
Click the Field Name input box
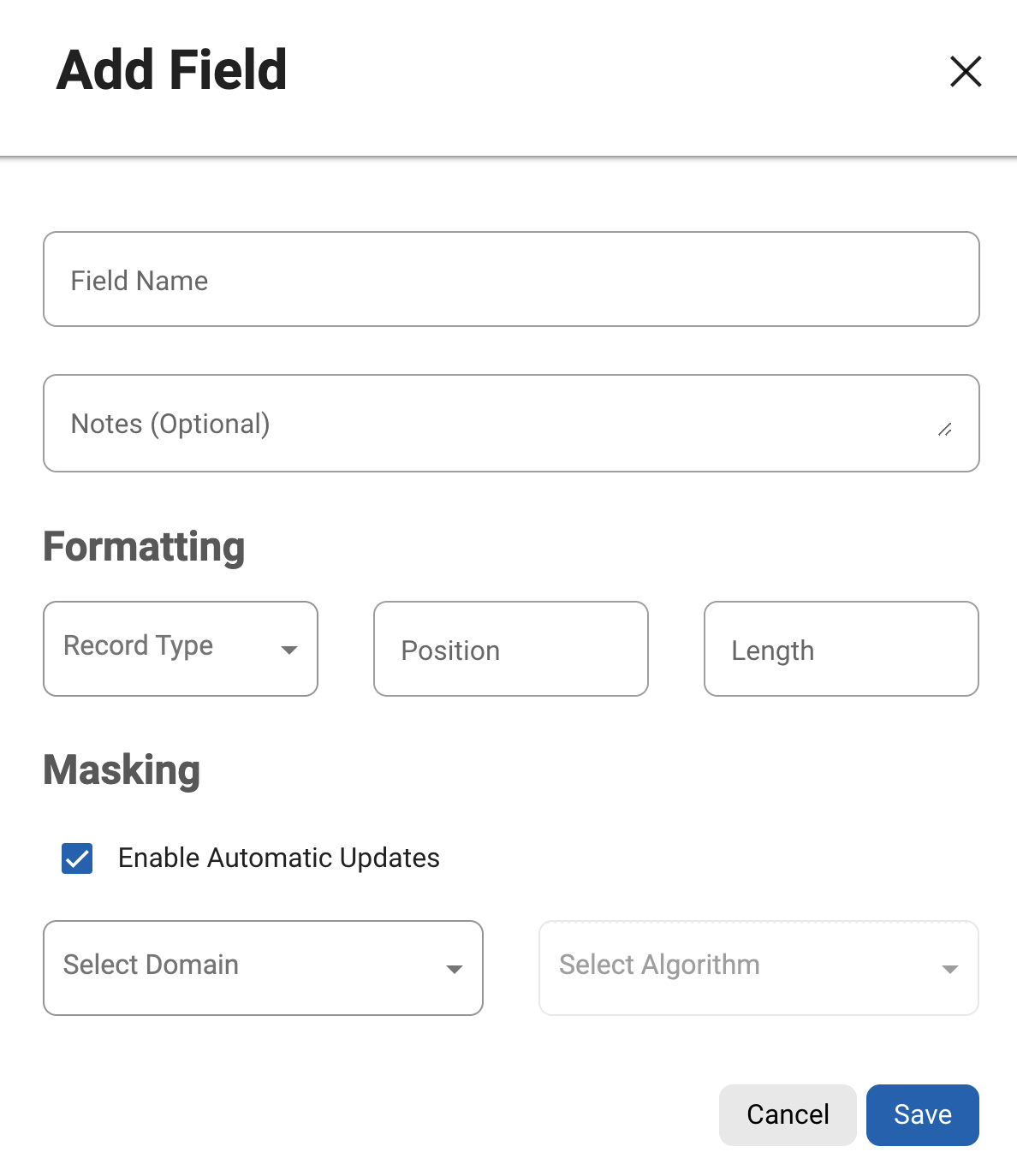click(x=511, y=279)
